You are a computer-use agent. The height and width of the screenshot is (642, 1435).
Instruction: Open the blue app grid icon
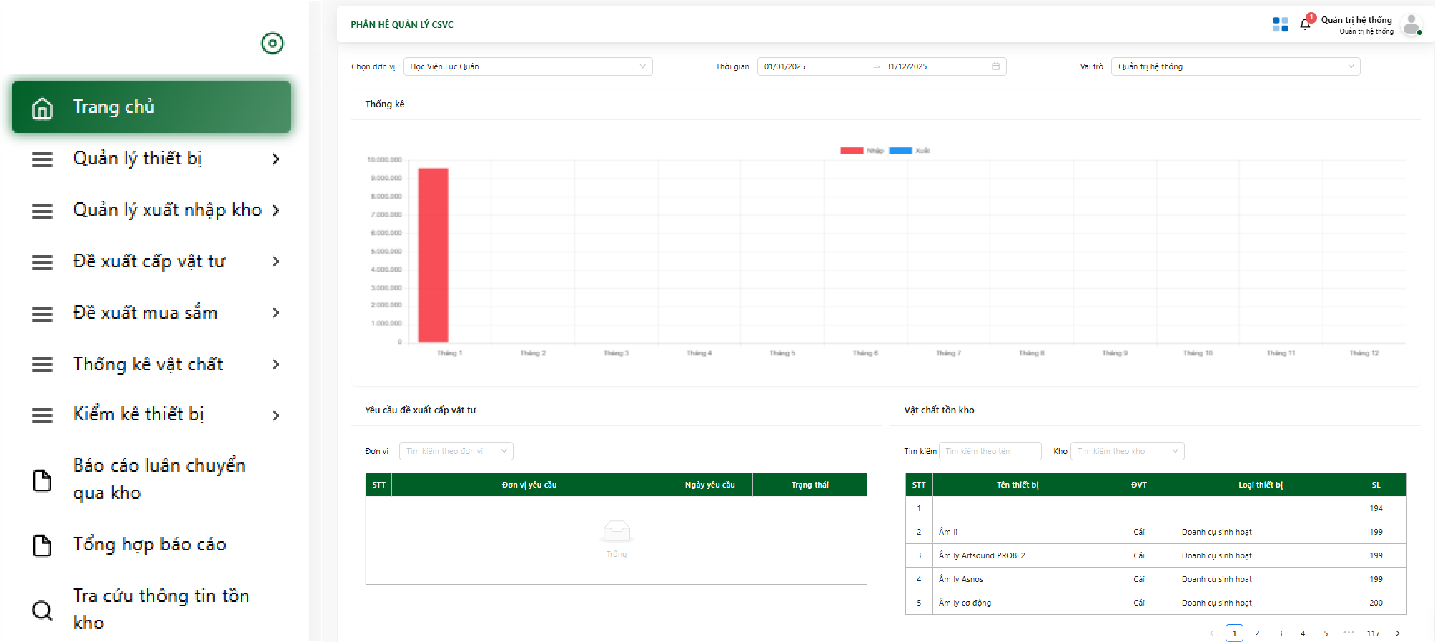pos(1280,24)
